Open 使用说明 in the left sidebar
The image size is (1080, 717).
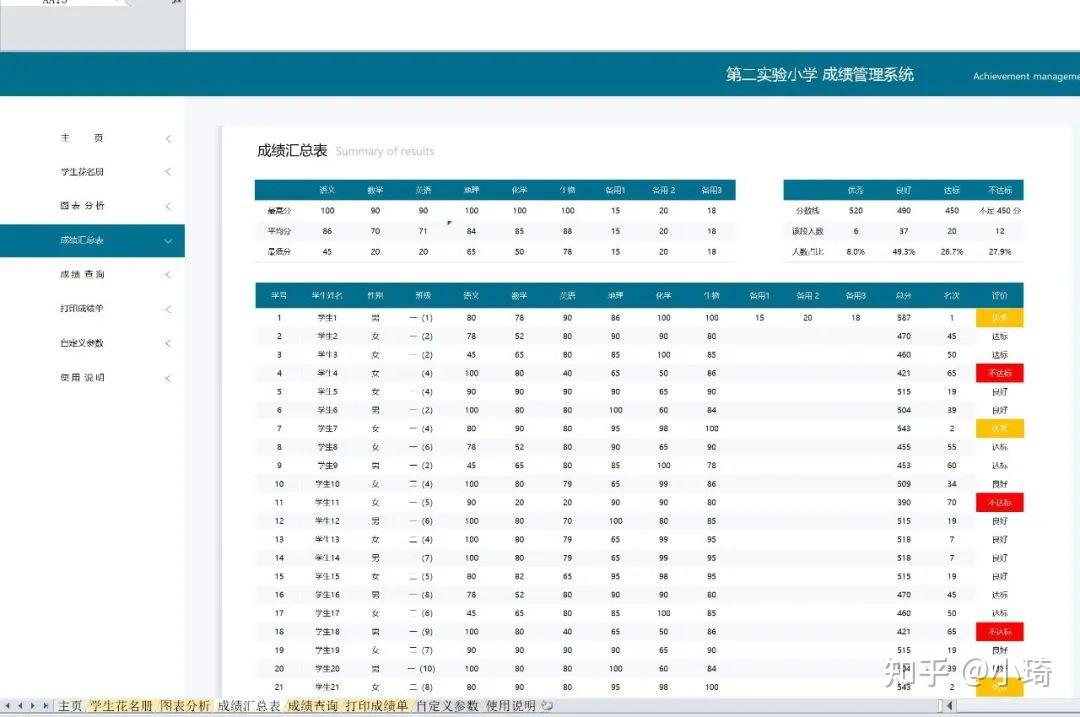pos(82,377)
